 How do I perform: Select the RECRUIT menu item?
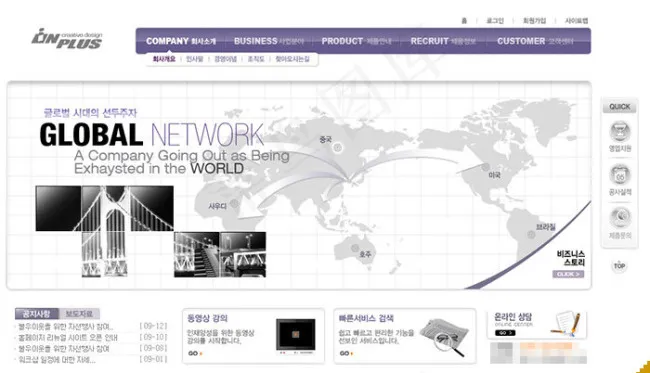443,41
